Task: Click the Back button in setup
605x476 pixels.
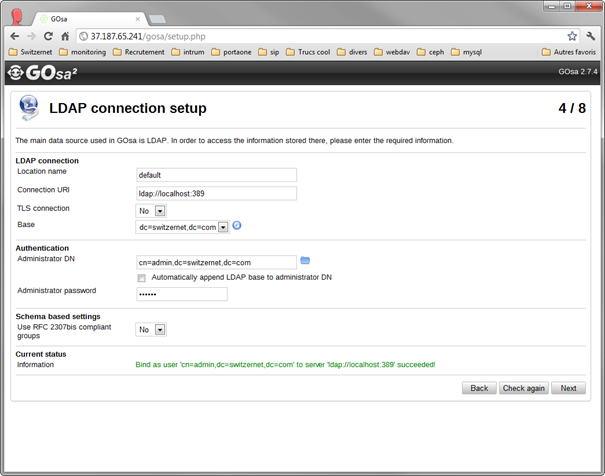Action: (x=479, y=388)
